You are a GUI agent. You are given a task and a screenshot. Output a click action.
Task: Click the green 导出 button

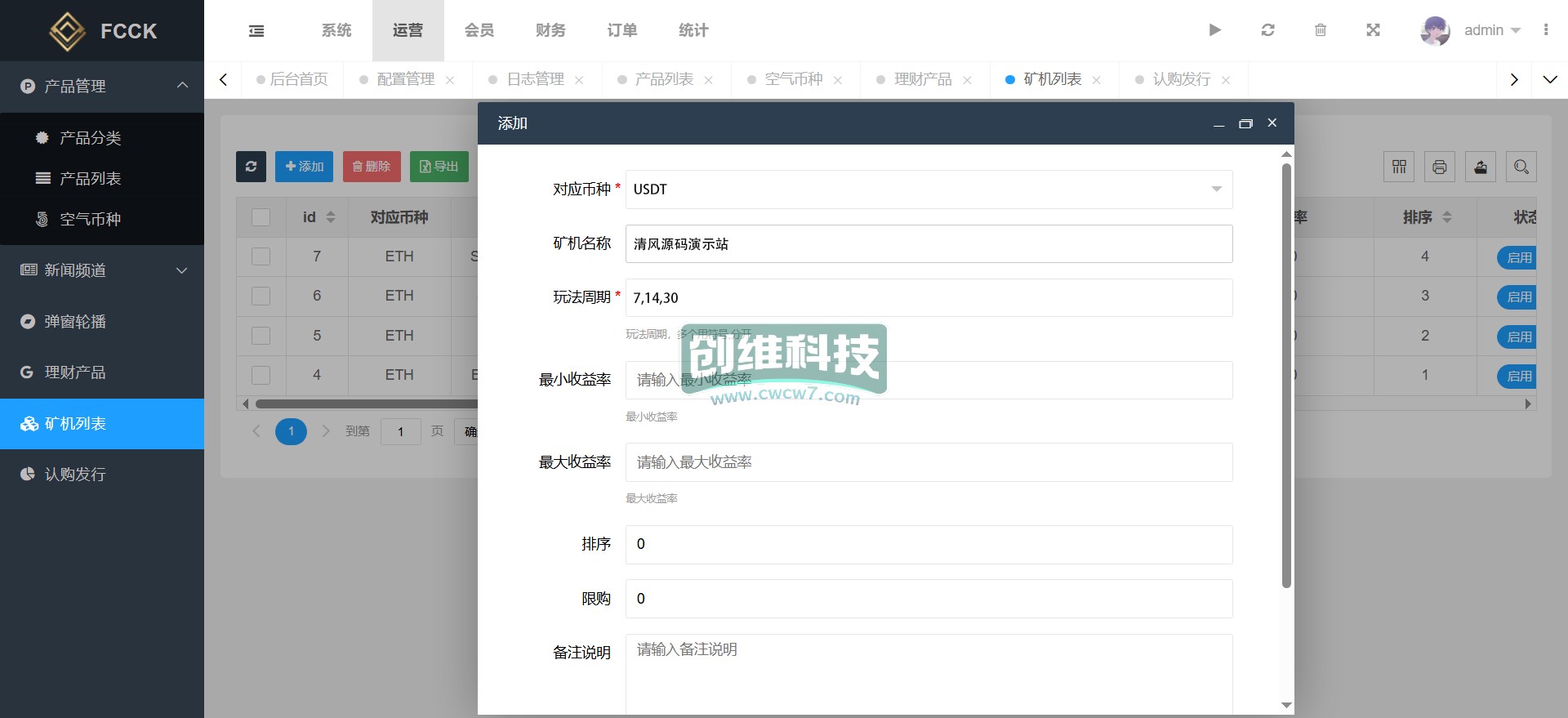pos(439,167)
